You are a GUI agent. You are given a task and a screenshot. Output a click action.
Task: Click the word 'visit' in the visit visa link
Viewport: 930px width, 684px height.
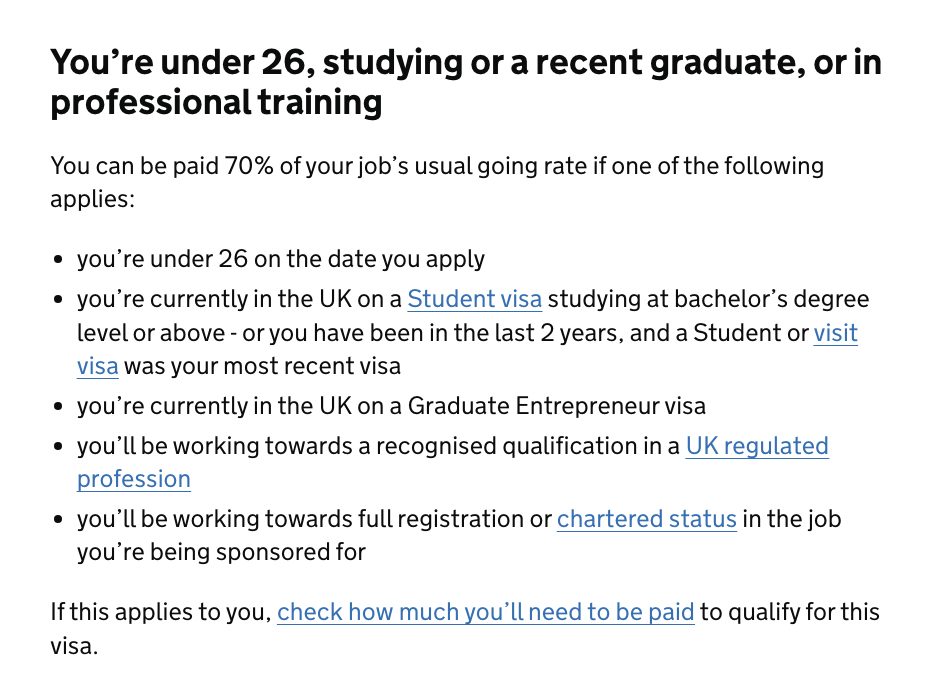coord(835,333)
